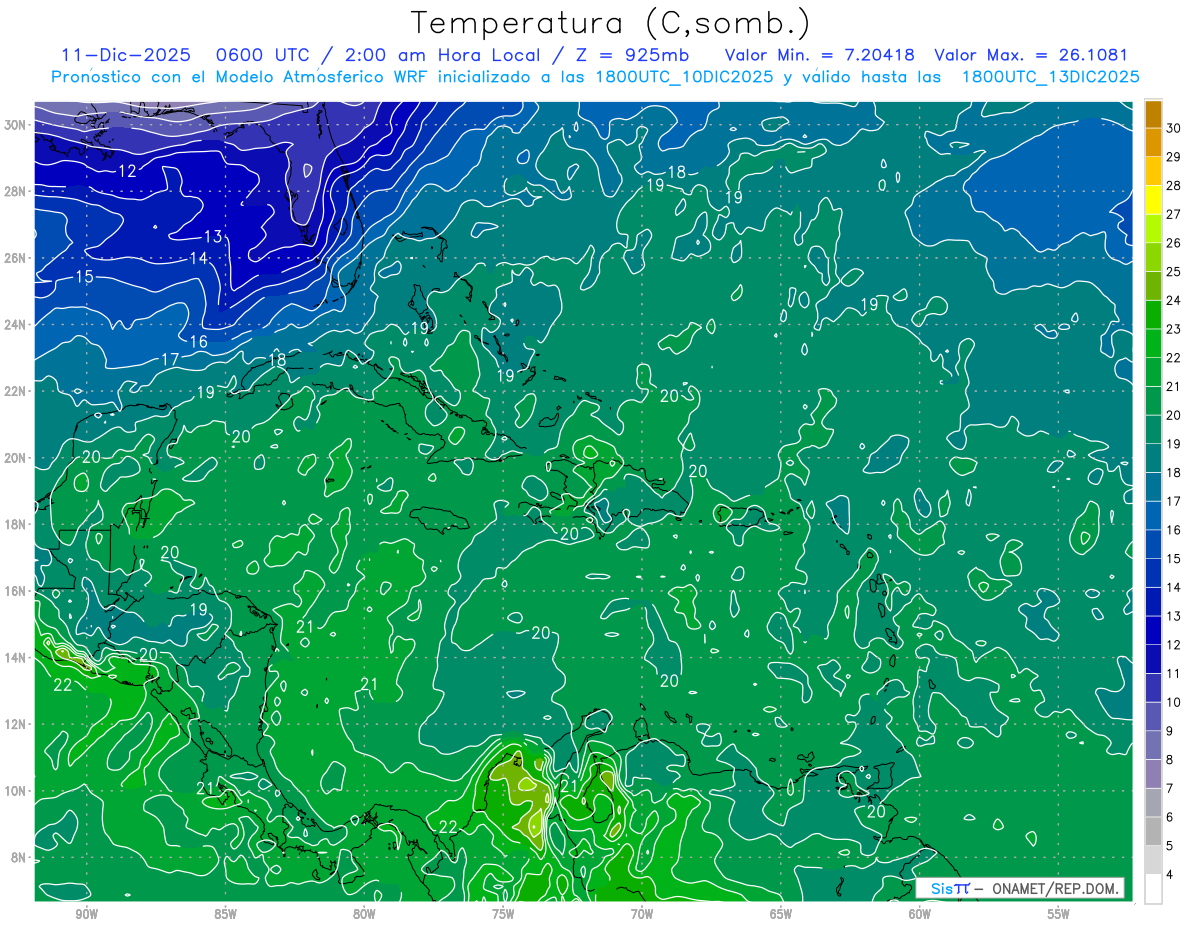Image resolution: width=1200 pixels, height=927 pixels.
Task: Click the "15" contour label on the map
Action: [84, 276]
